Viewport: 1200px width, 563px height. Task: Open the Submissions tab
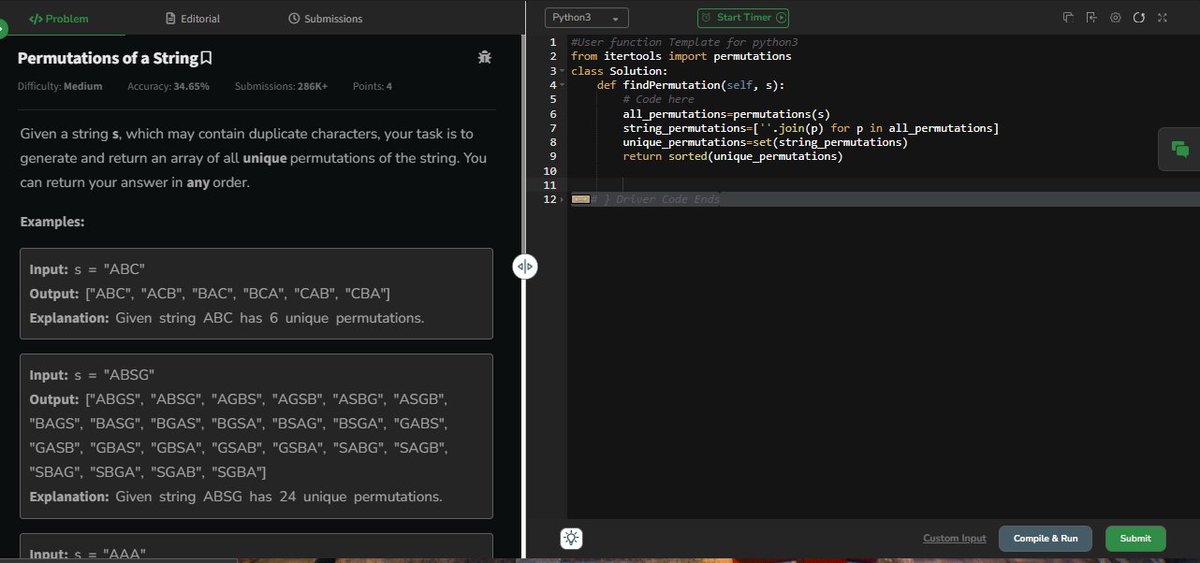coord(325,18)
